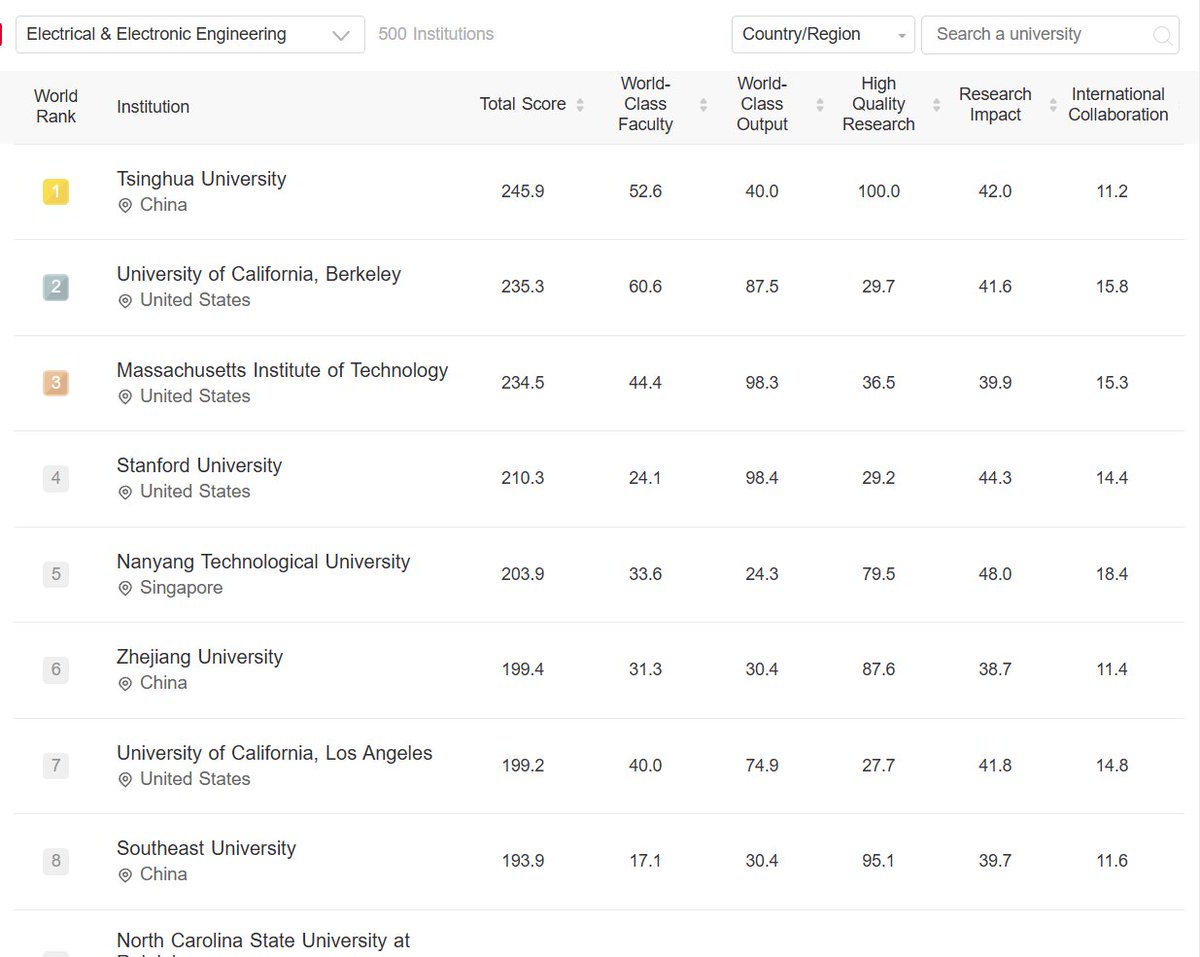Click the World-Class Output column header
Viewport: 1200px width, 957px height.
762,104
